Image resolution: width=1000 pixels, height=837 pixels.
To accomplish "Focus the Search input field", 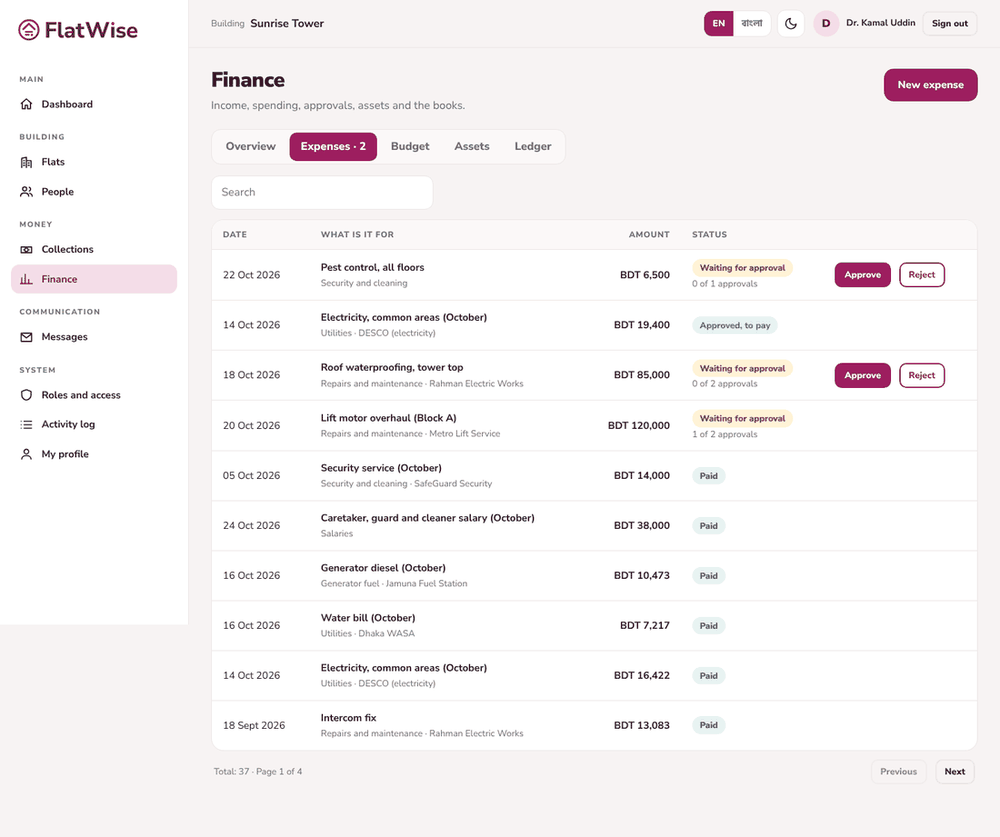I will pyautogui.click(x=322, y=192).
